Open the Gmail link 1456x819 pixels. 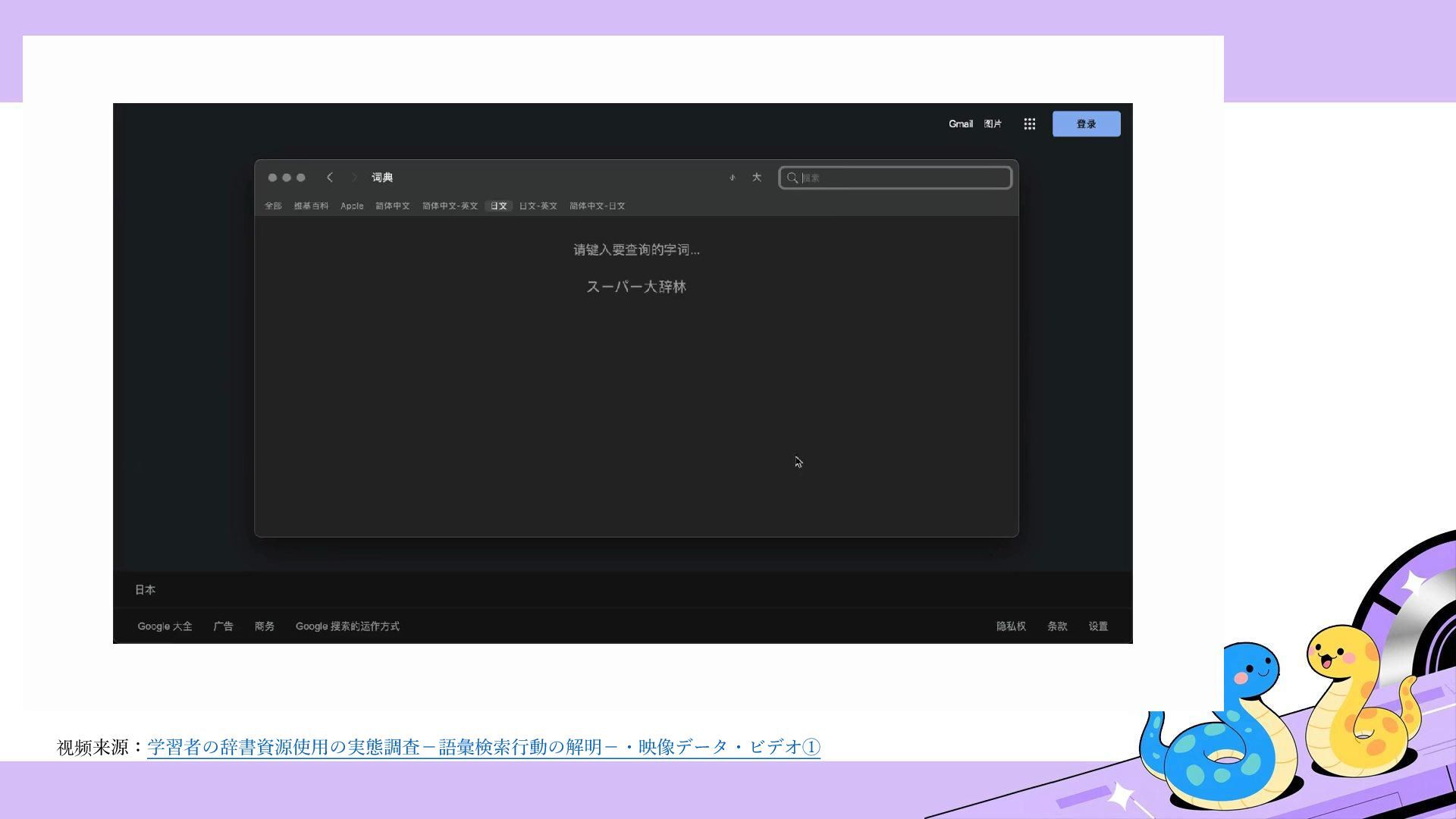(960, 124)
